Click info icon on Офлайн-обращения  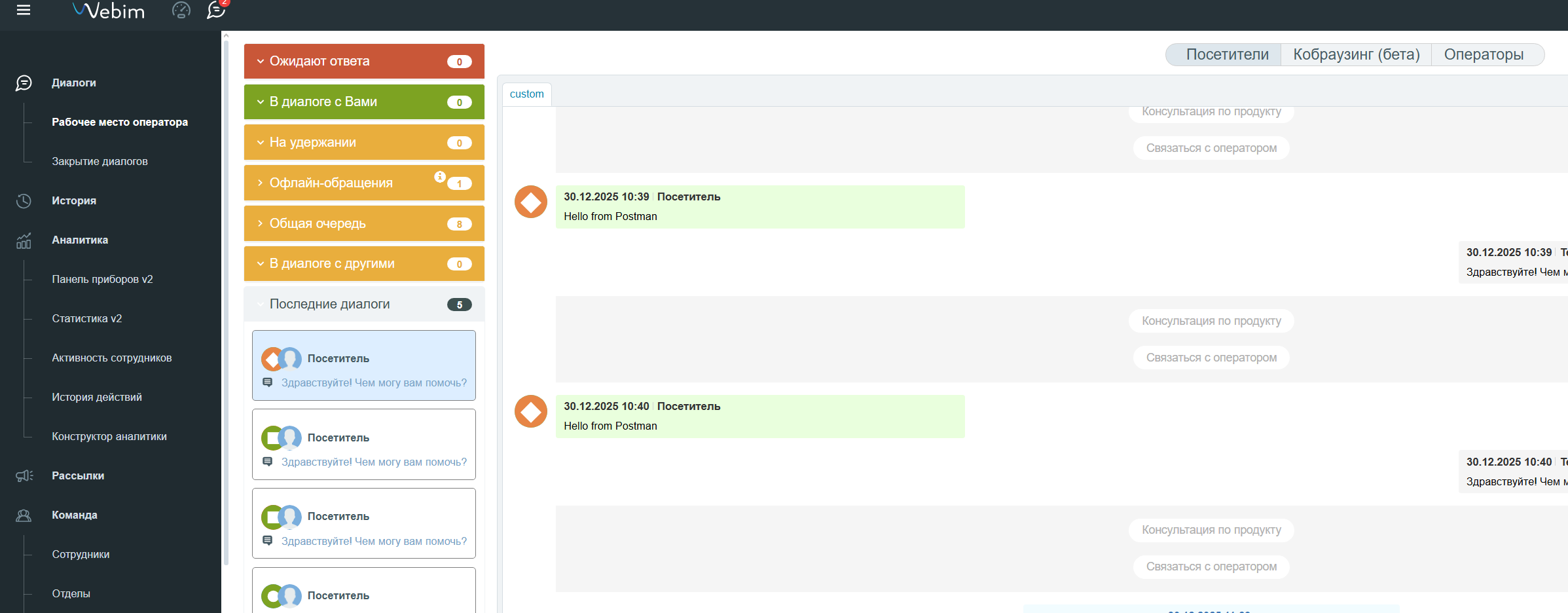click(x=440, y=177)
